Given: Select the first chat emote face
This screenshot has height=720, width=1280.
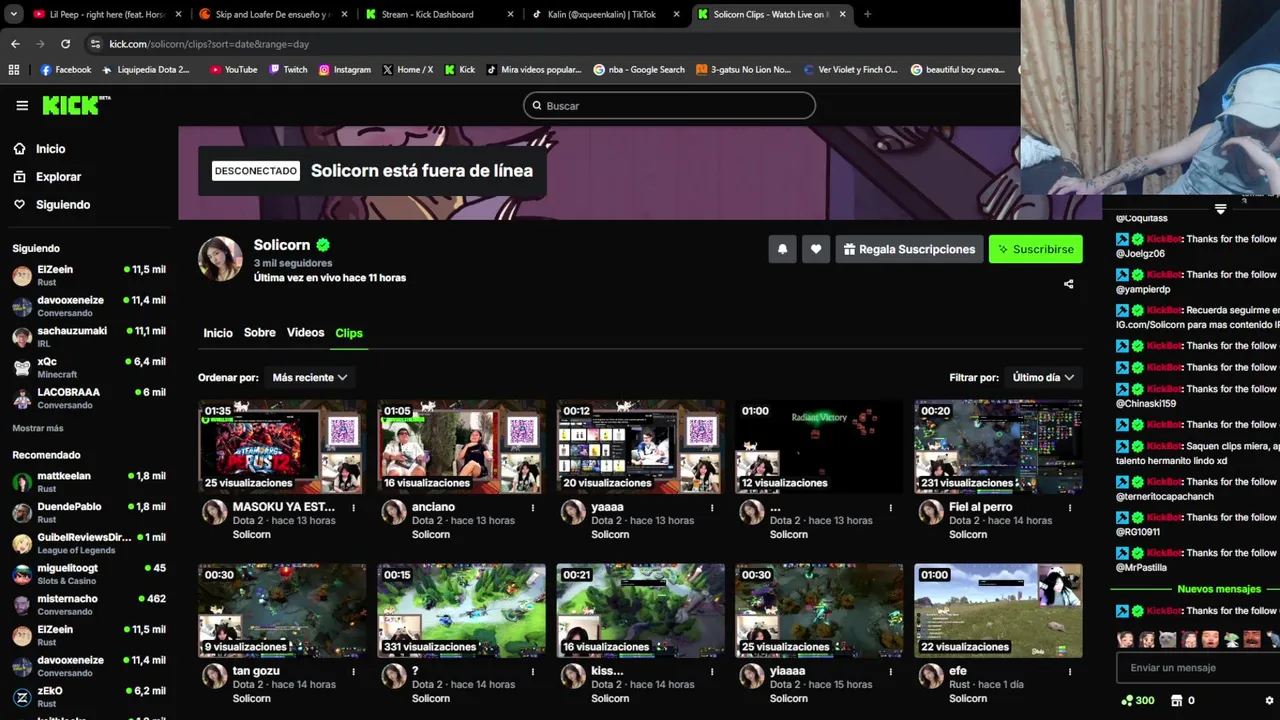Looking at the screenshot, I should coord(1125,640).
